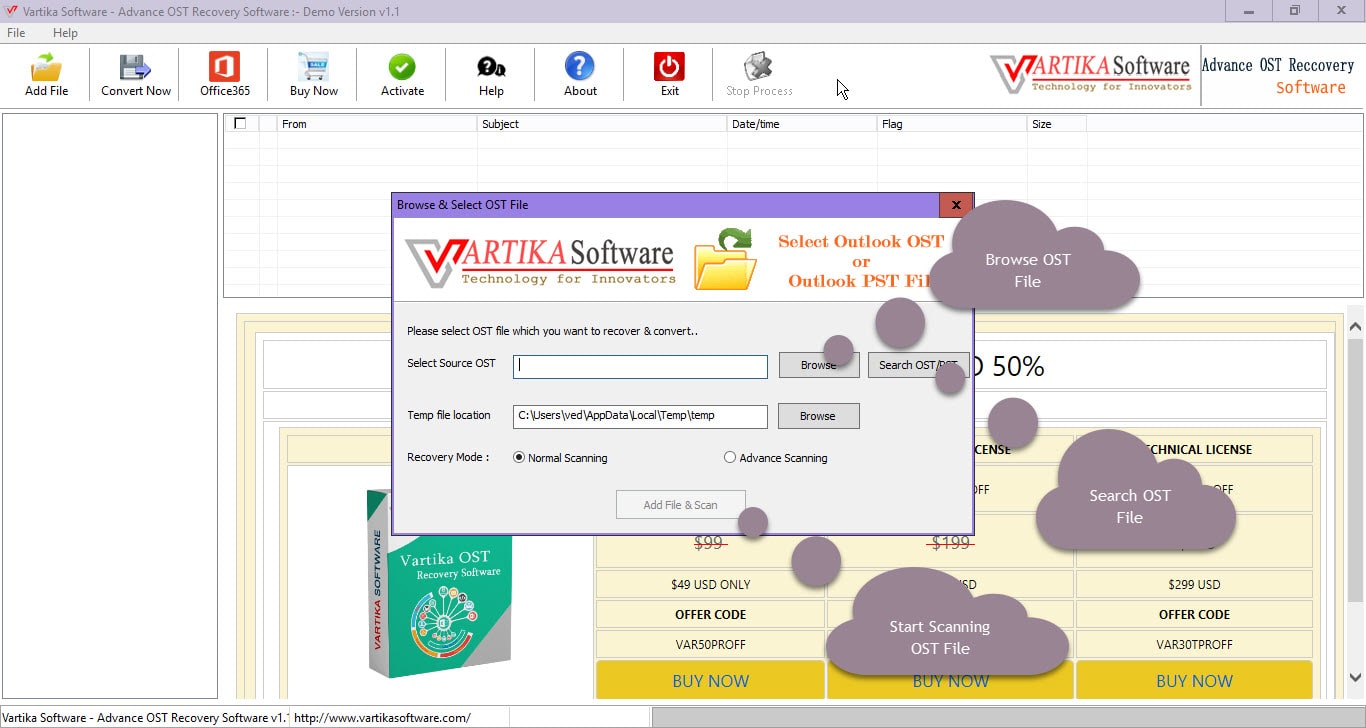
Task: Click the scrollbar up arrow at the right edge
Action: (1356, 326)
